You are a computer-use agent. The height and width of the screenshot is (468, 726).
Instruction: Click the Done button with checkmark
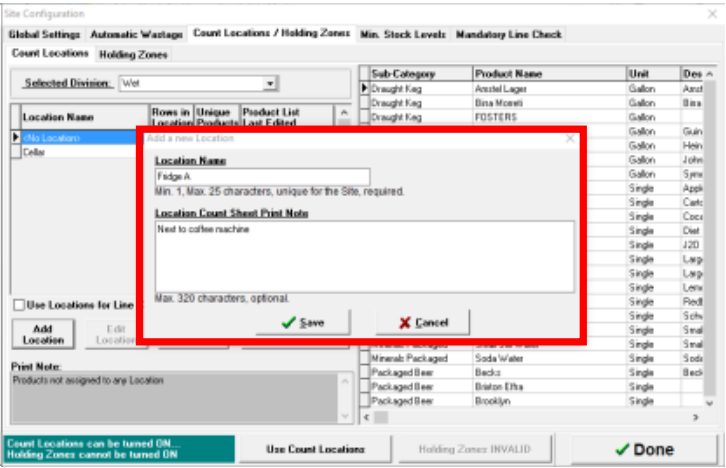click(644, 449)
